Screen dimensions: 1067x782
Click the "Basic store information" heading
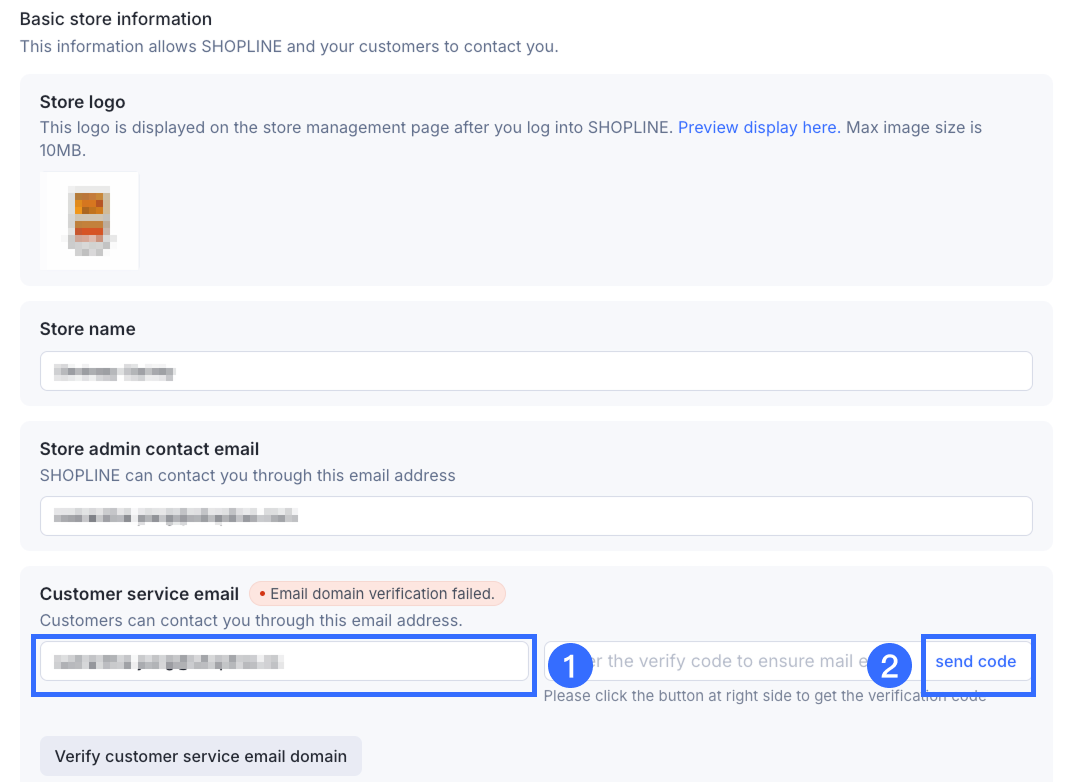coord(116,19)
